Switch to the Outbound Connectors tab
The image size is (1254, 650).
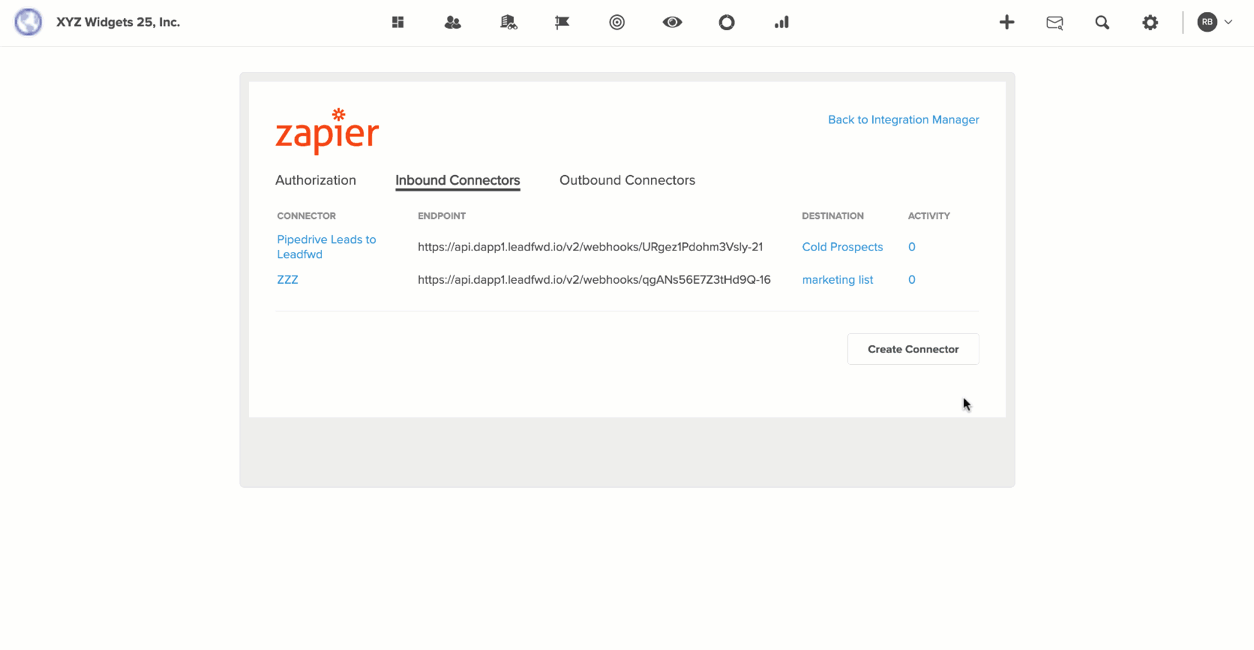627,180
